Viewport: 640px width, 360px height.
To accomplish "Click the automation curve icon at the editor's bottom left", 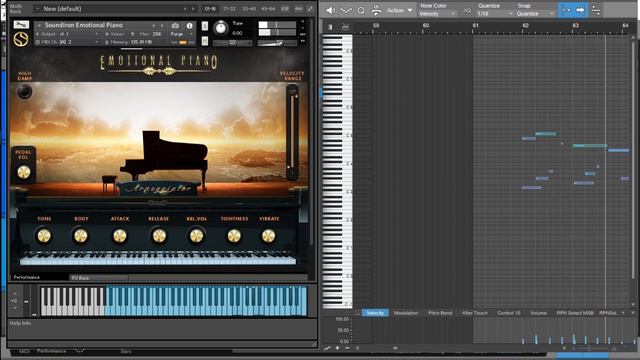I will coord(327,348).
